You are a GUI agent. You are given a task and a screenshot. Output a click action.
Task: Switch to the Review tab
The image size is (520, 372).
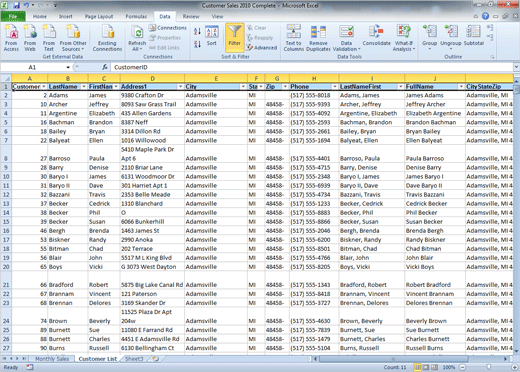click(x=191, y=16)
